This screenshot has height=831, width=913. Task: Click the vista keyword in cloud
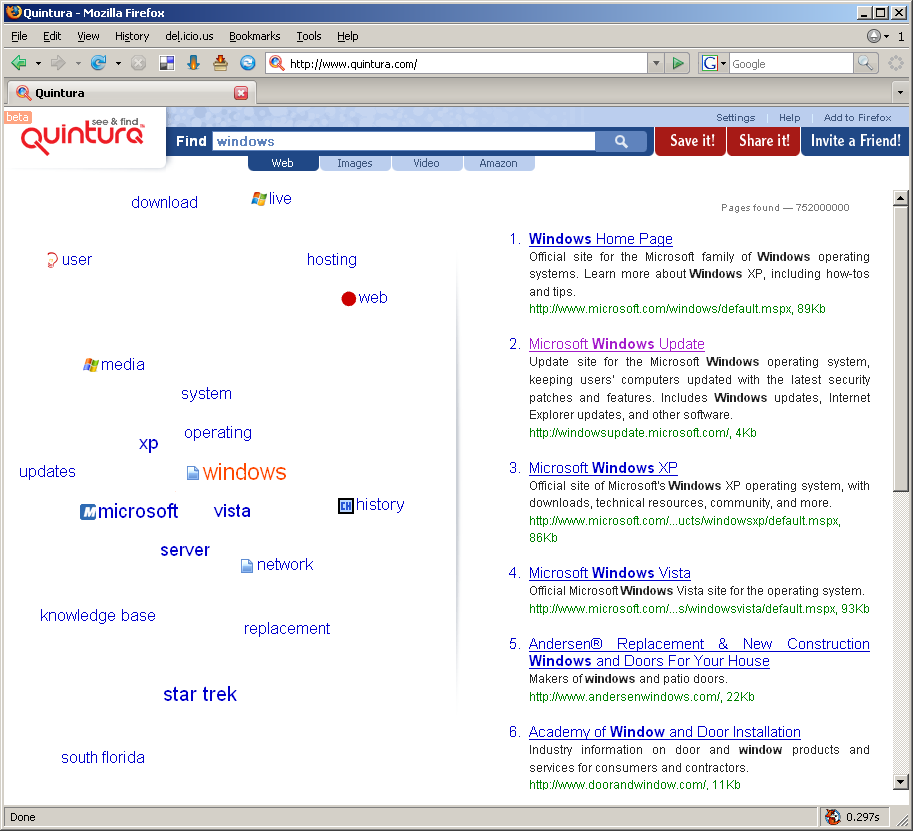click(232, 511)
